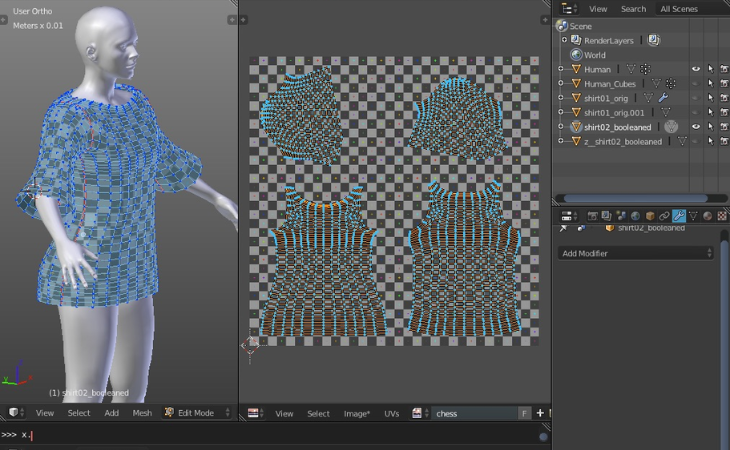Viewport: 730px width, 450px height.
Task: Click the mesh data icon on shirt02_booleaned row
Action: click(x=671, y=127)
